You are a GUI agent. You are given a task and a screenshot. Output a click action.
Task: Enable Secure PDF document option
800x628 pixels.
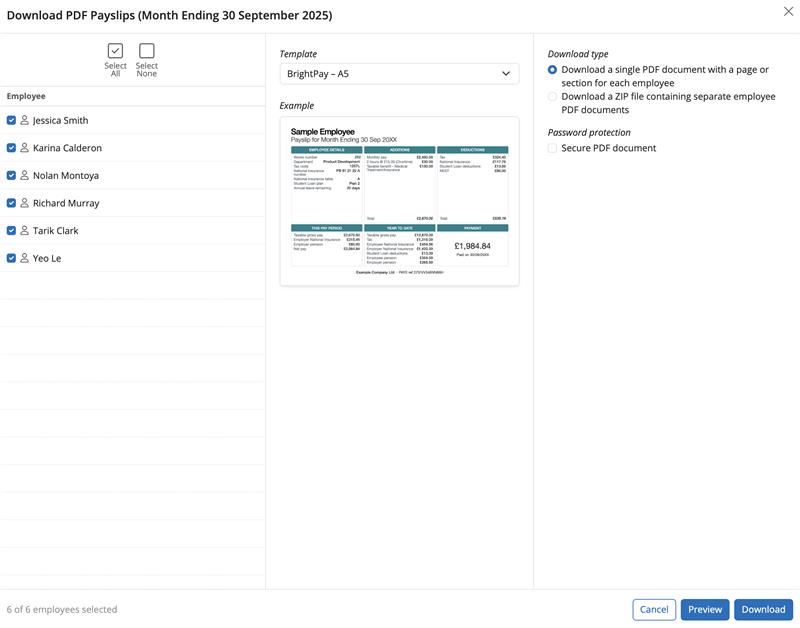(553, 148)
